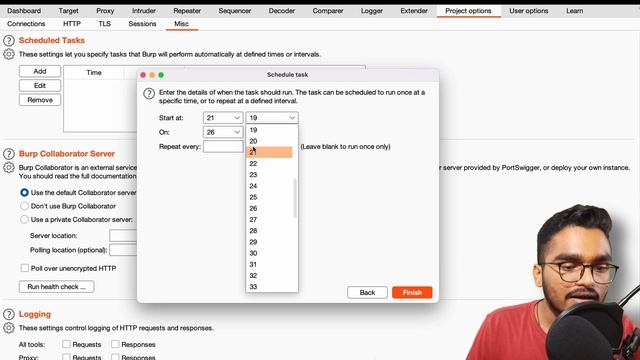This screenshot has height=360, width=640.
Task: Choose 19 in minute list
Action: [269, 130]
